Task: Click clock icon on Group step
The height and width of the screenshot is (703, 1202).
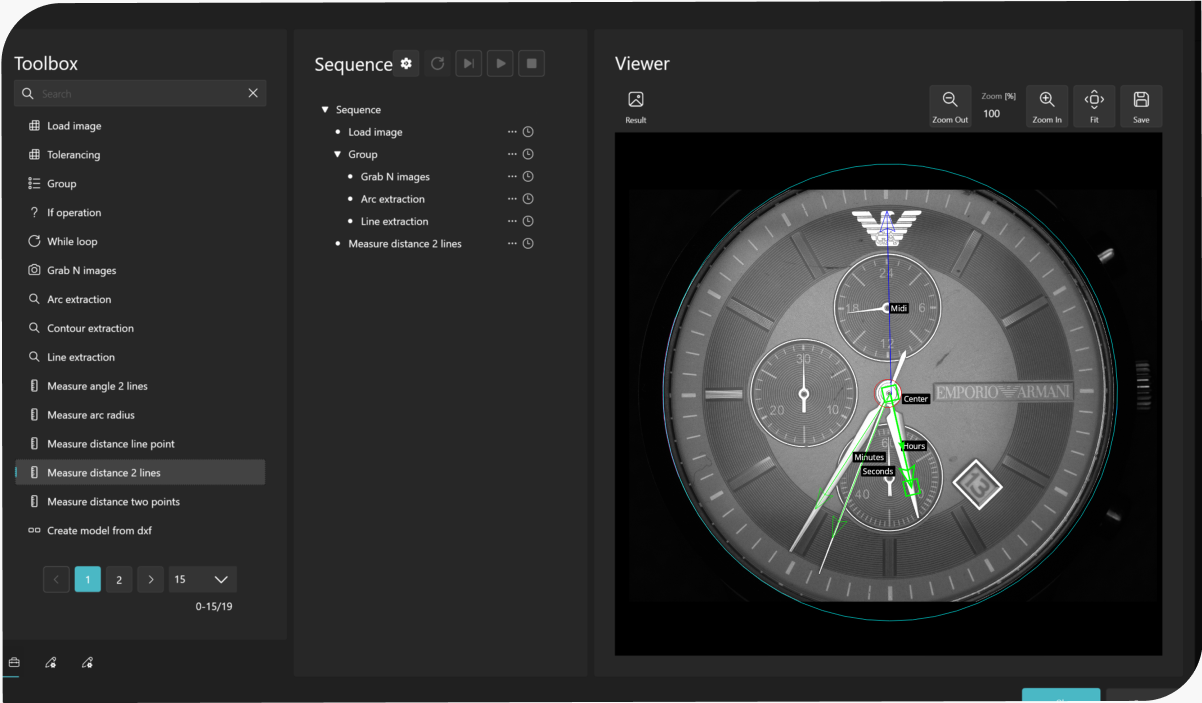Action: (528, 154)
